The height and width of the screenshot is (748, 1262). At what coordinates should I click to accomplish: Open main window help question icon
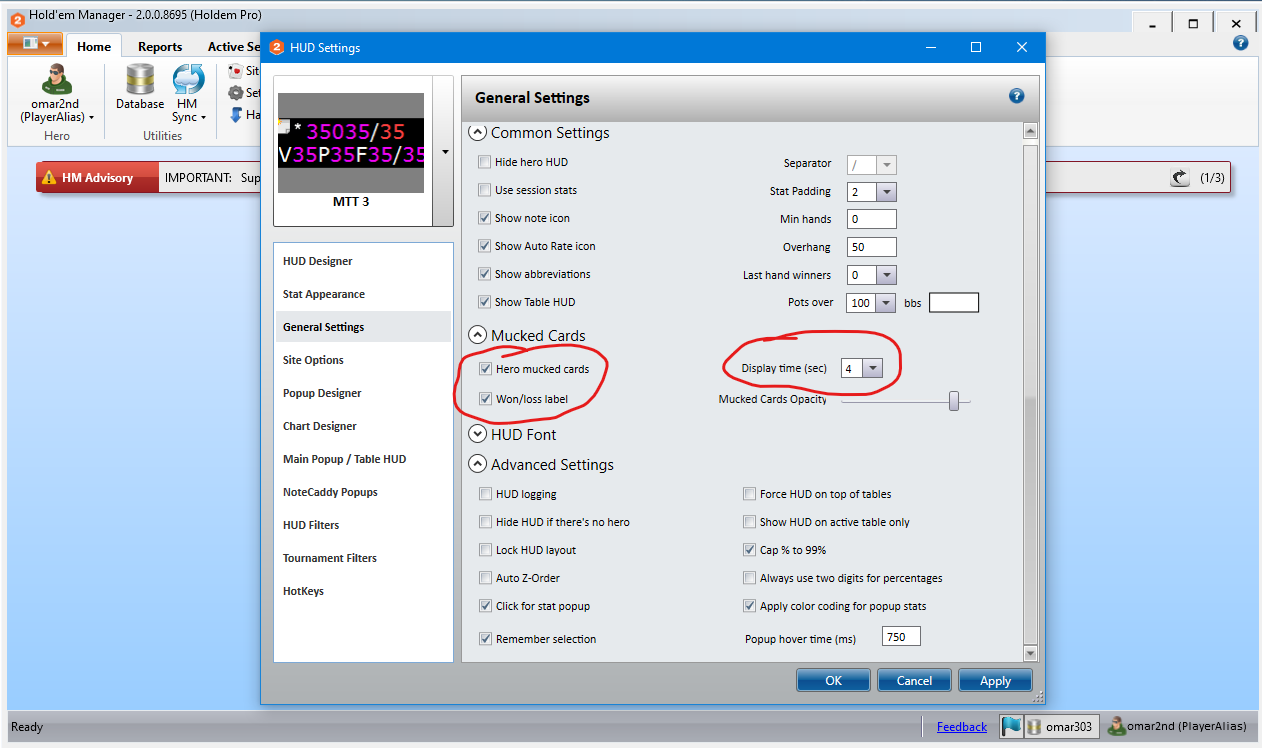(x=1241, y=43)
